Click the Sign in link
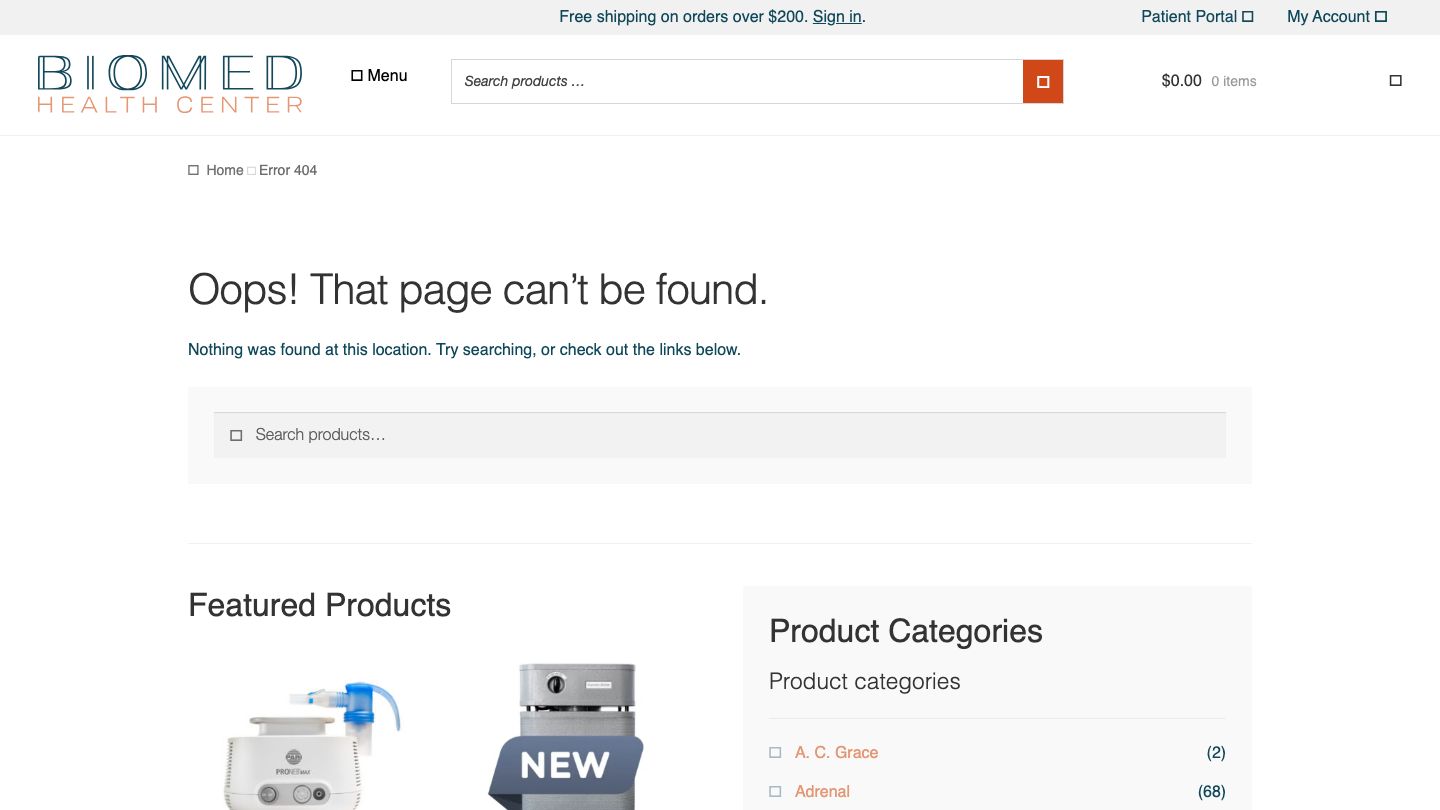1440x810 pixels. tap(837, 17)
